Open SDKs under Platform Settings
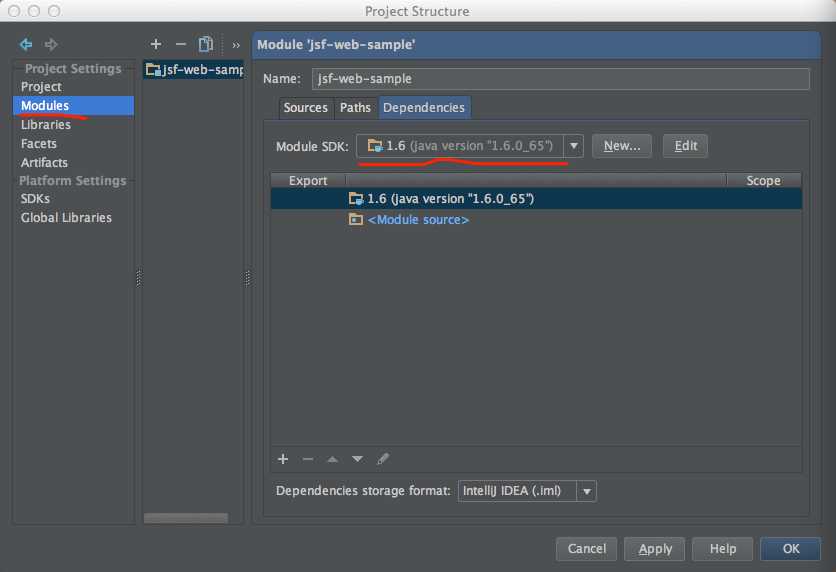836x572 pixels. (x=35, y=199)
